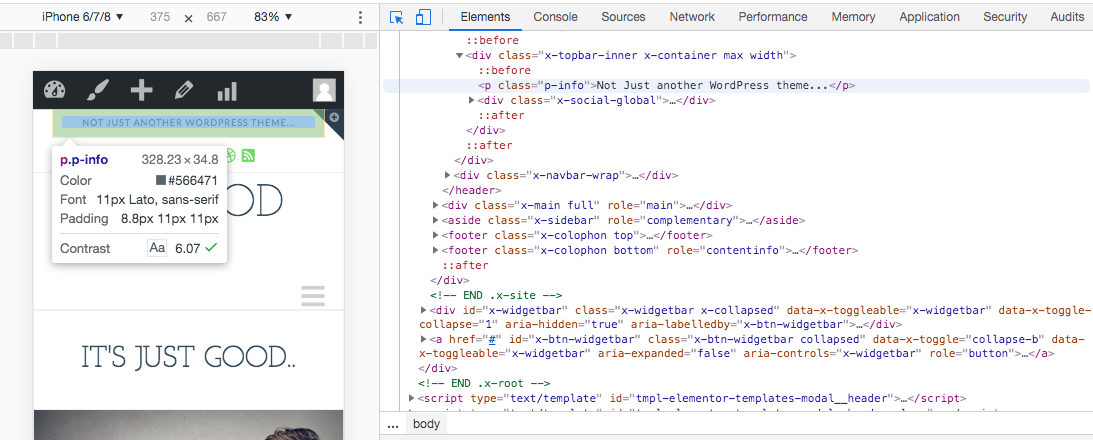The image size is (1093, 440).
Task: Click the customize paintbrush icon
Action: [x=97, y=91]
